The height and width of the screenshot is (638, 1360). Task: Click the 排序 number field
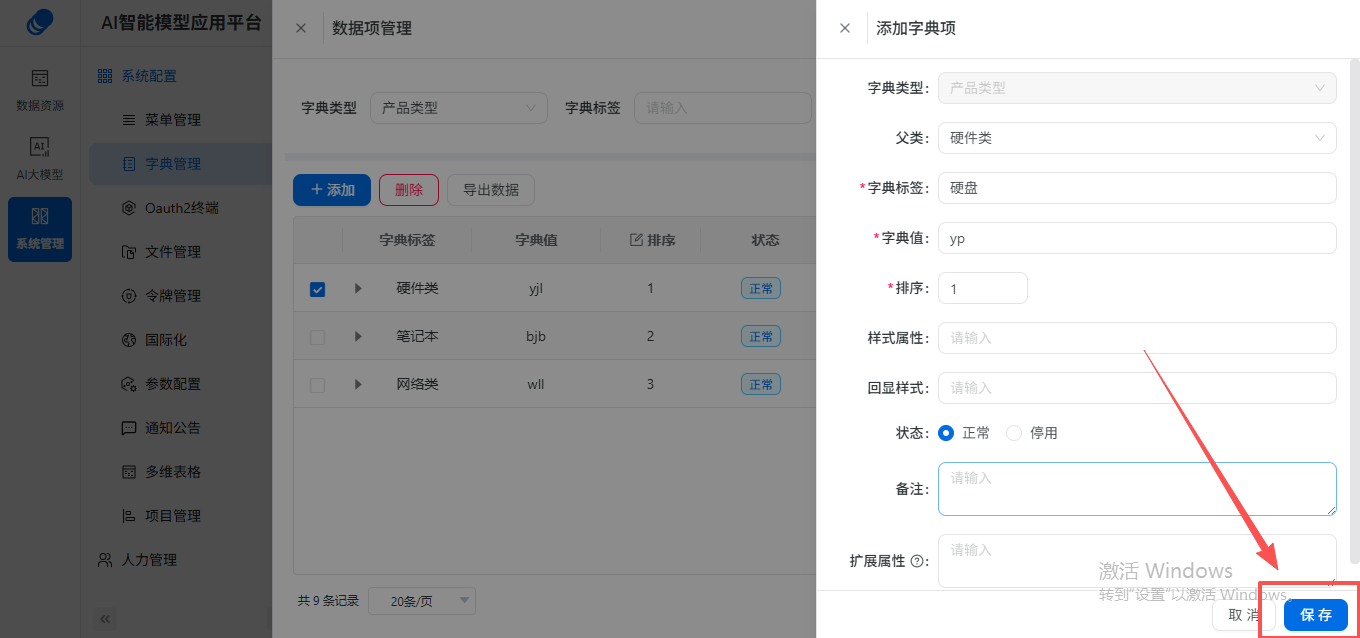point(983,288)
